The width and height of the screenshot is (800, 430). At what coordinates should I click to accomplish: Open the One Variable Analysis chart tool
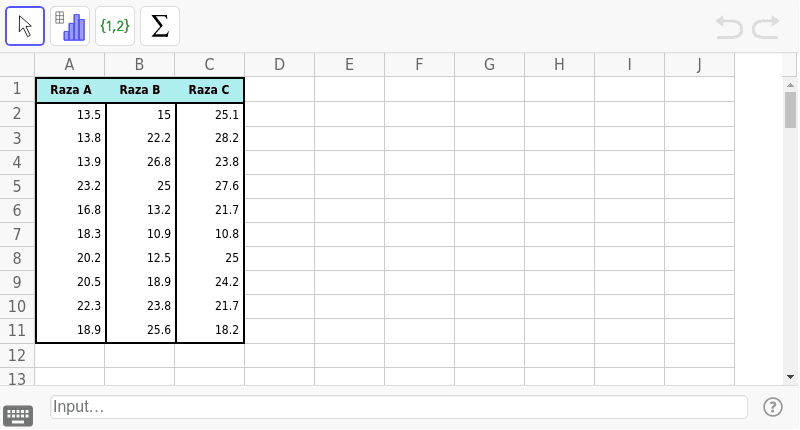tap(70, 26)
